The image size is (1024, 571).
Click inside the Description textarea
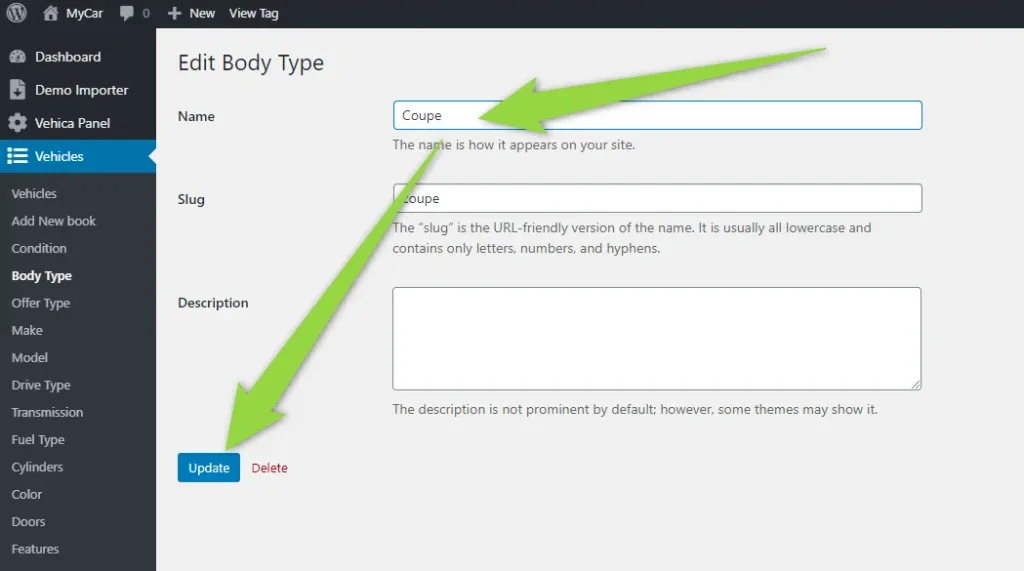click(657, 338)
